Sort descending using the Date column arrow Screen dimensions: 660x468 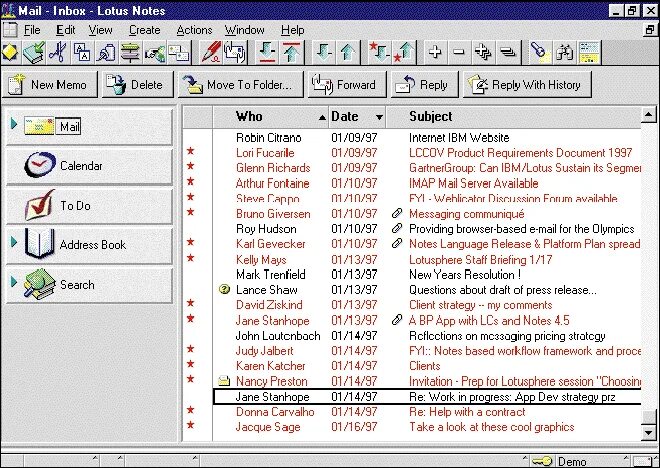[x=379, y=117]
